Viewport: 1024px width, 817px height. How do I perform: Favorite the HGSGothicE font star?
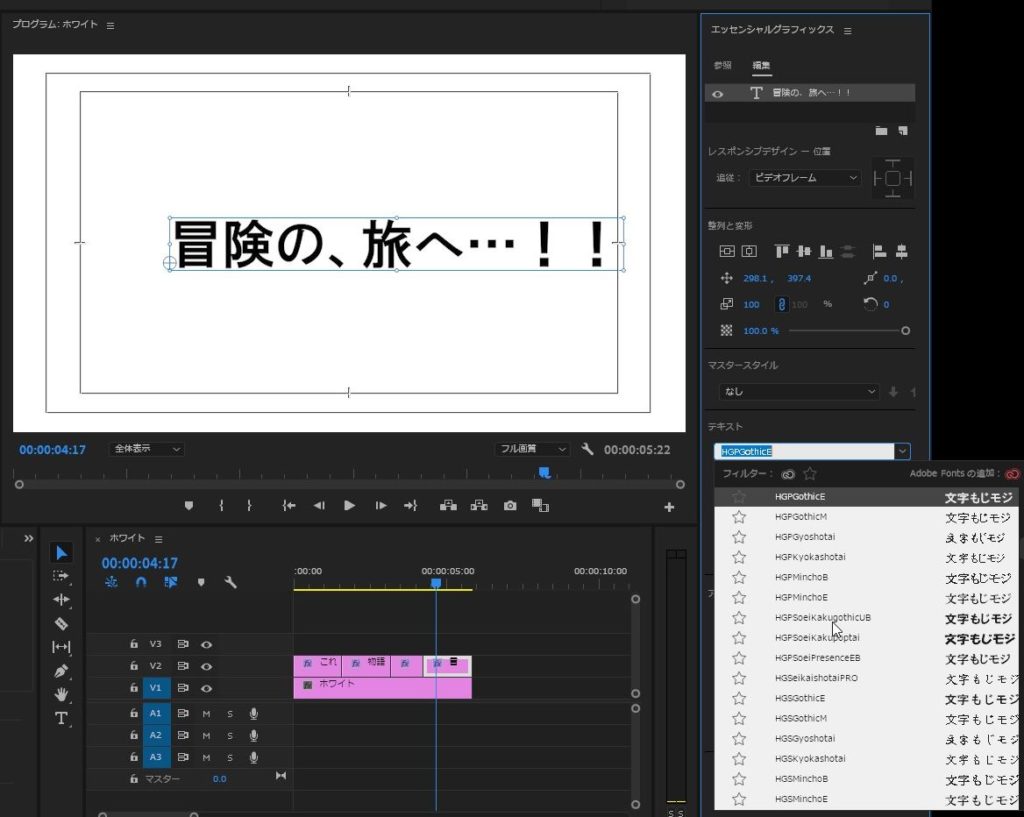point(739,698)
